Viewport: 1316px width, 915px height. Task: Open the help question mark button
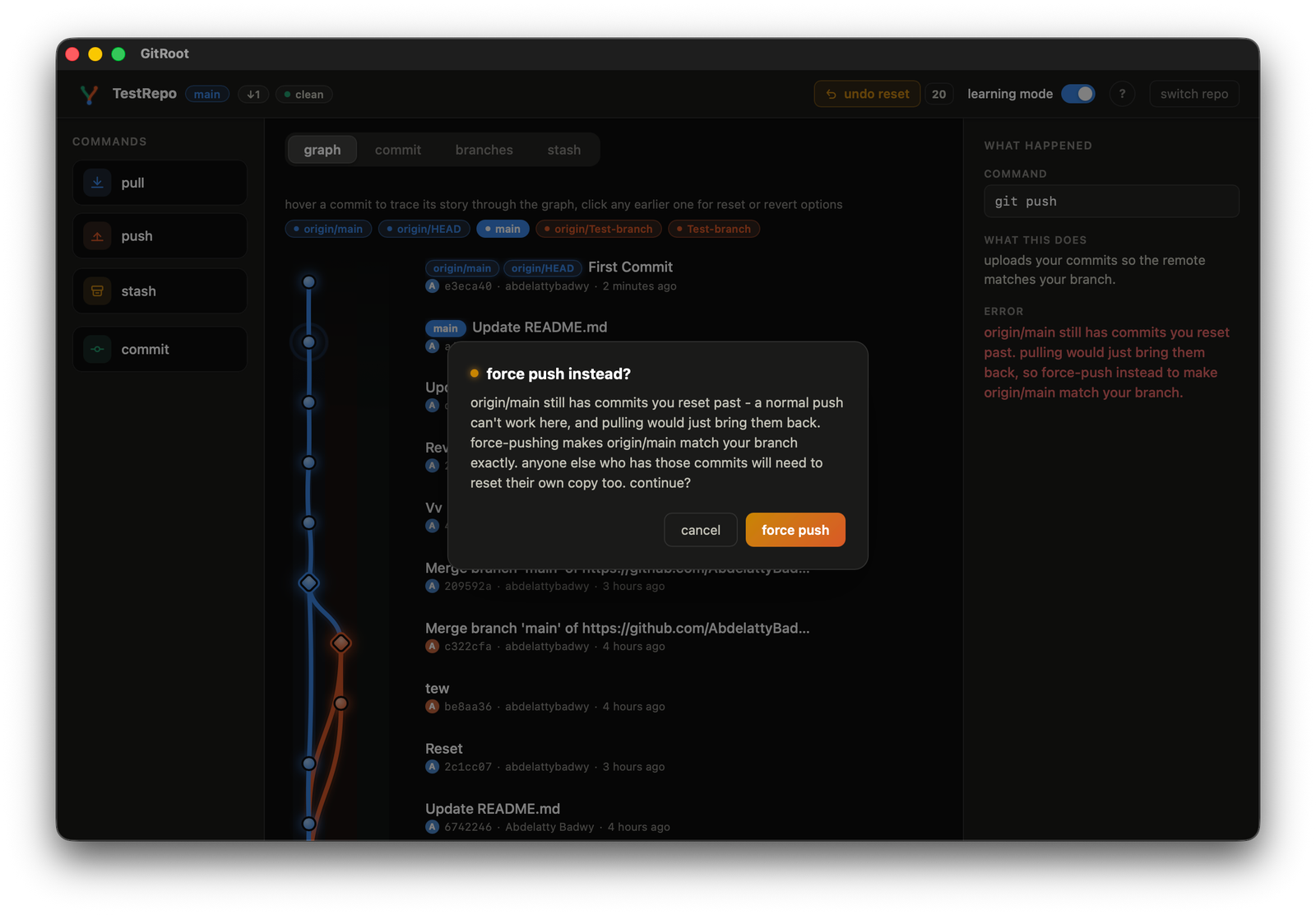click(x=1122, y=94)
